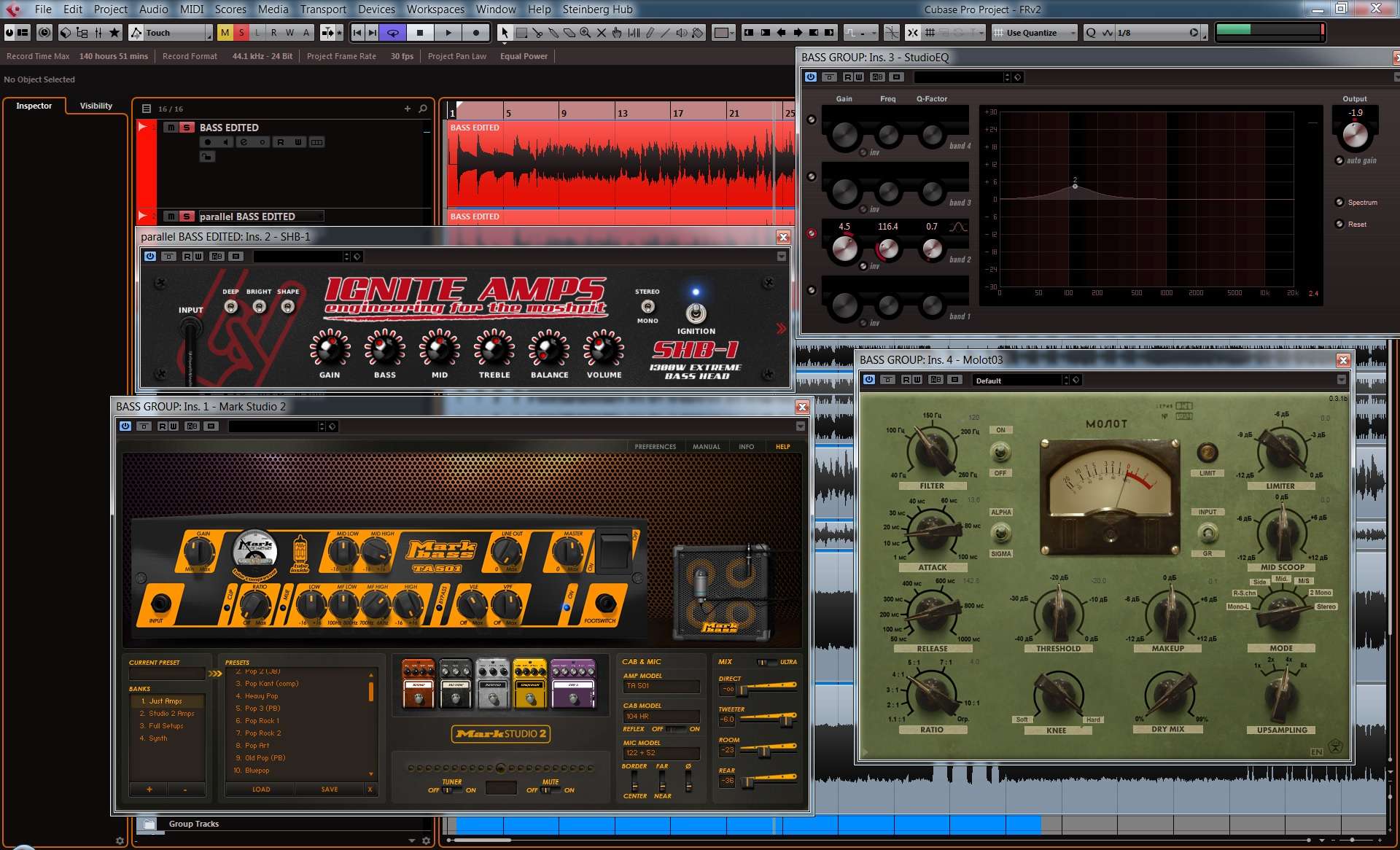Expand the SHB-1 plugin functions menu arrow
The width and height of the screenshot is (1400, 850).
[x=781, y=257]
